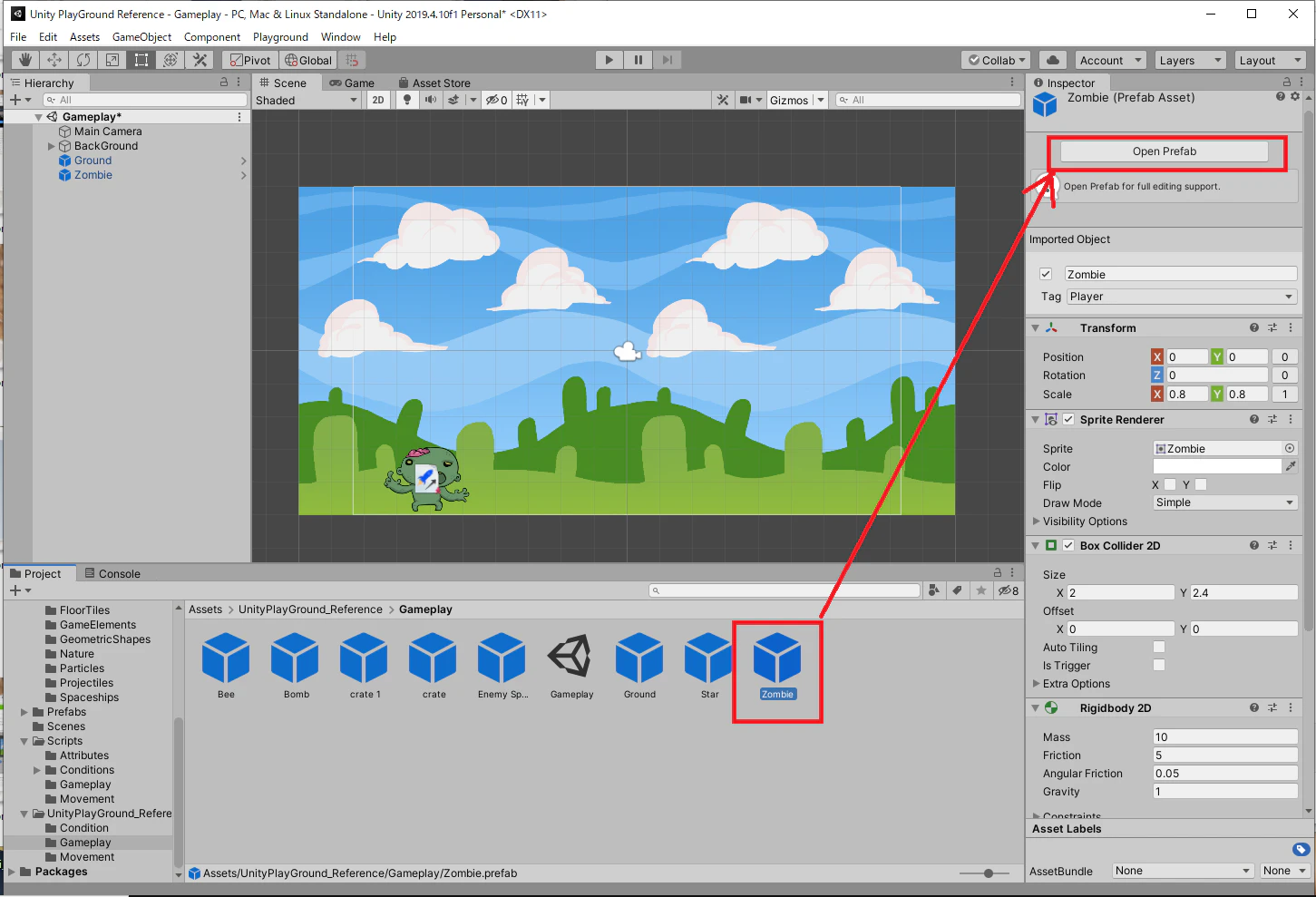Click the Open Prefab button
The image size is (1316, 897).
pos(1165,151)
